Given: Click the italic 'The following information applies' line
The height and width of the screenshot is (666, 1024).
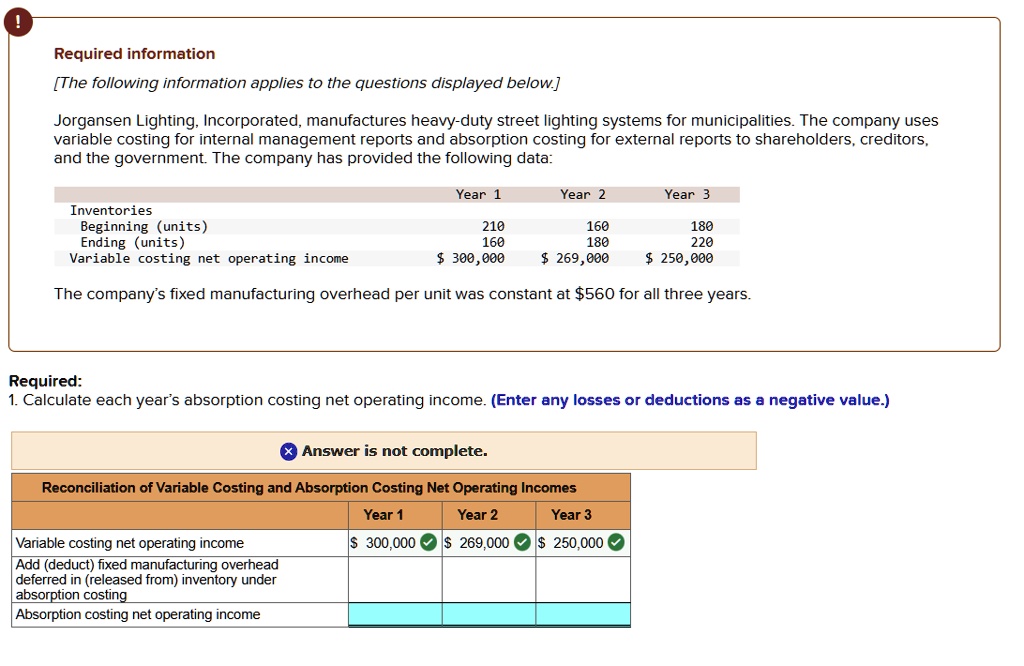Looking at the screenshot, I should tap(307, 83).
